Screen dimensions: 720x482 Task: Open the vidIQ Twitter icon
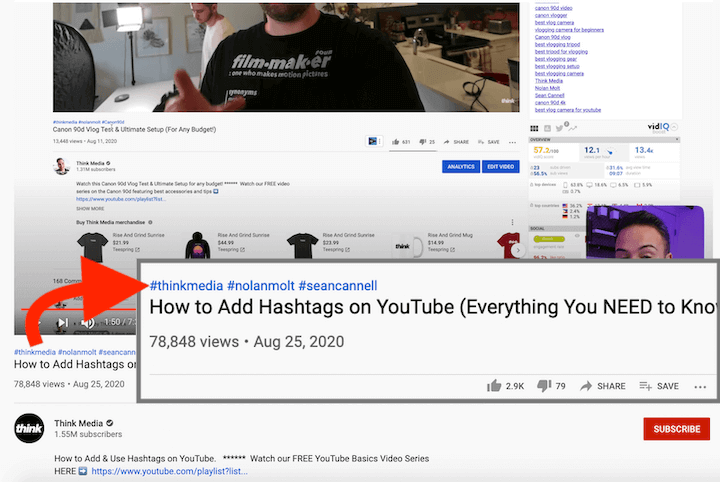tap(559, 128)
